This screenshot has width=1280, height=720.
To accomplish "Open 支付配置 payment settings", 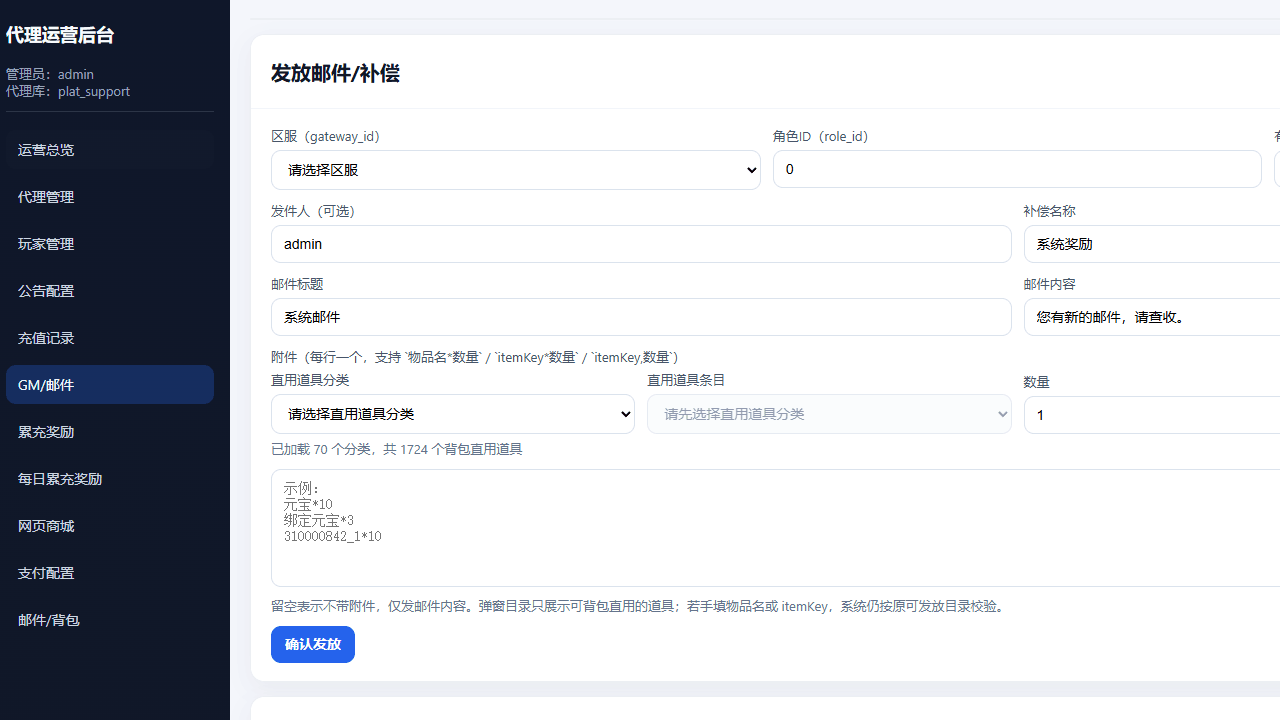I will [x=46, y=572].
